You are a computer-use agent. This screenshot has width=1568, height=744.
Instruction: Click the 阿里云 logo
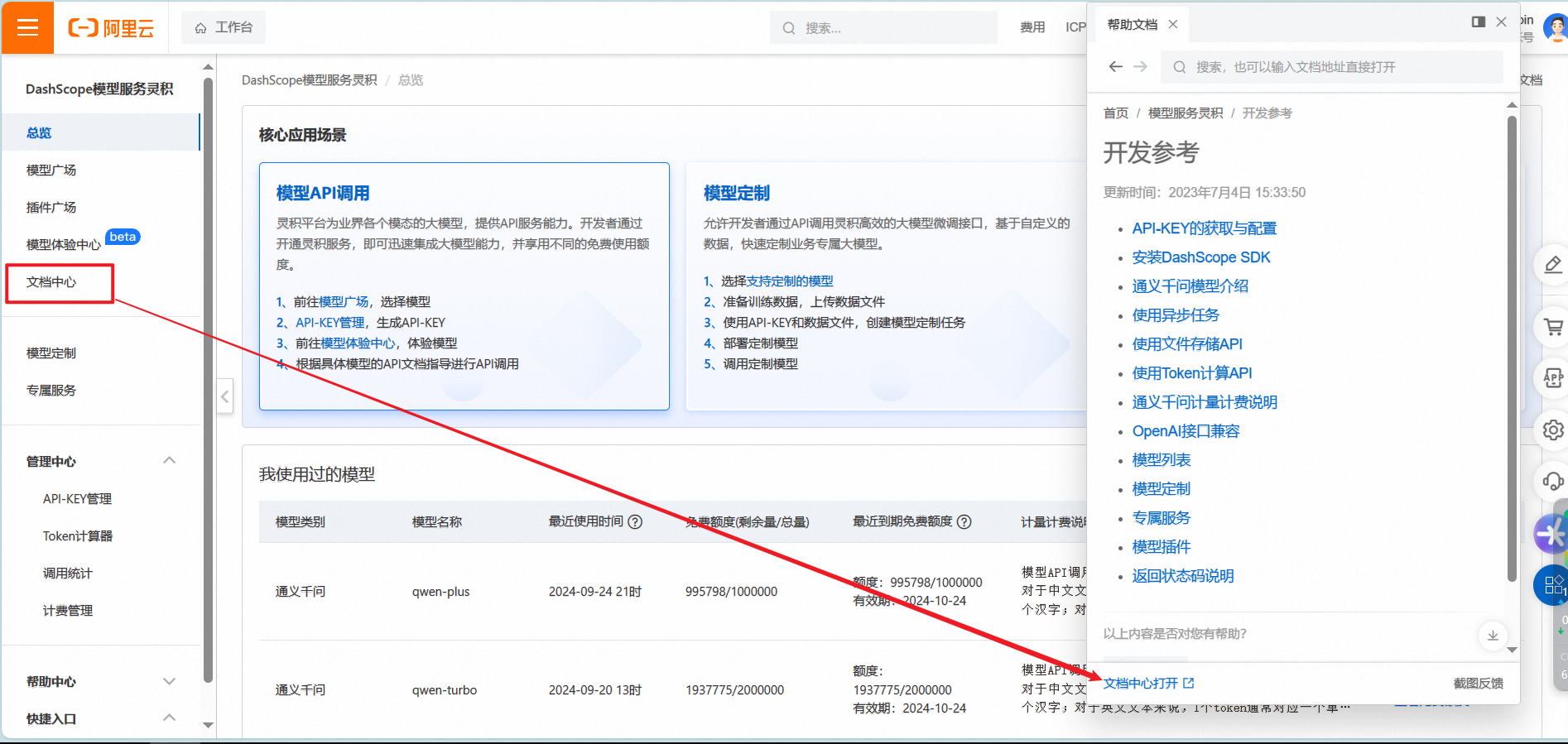[x=111, y=28]
